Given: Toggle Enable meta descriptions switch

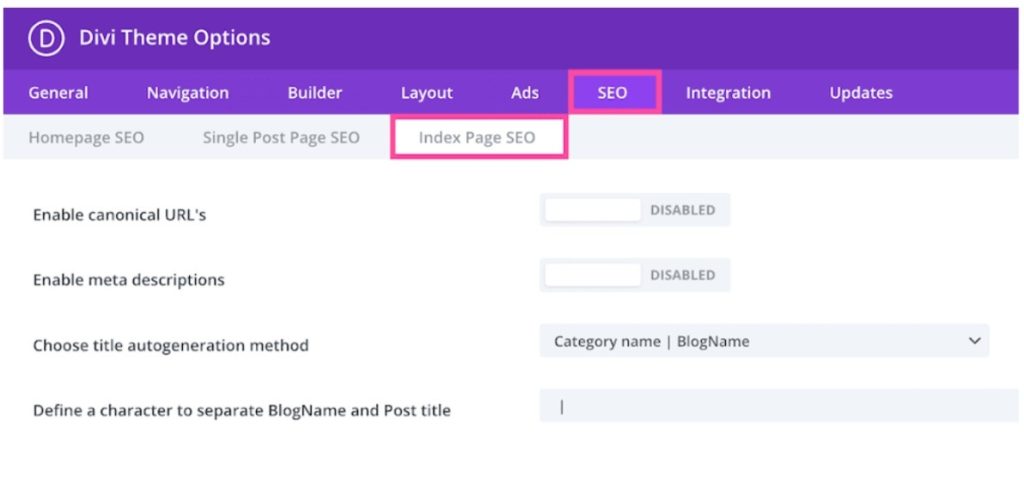Looking at the screenshot, I should (634, 275).
